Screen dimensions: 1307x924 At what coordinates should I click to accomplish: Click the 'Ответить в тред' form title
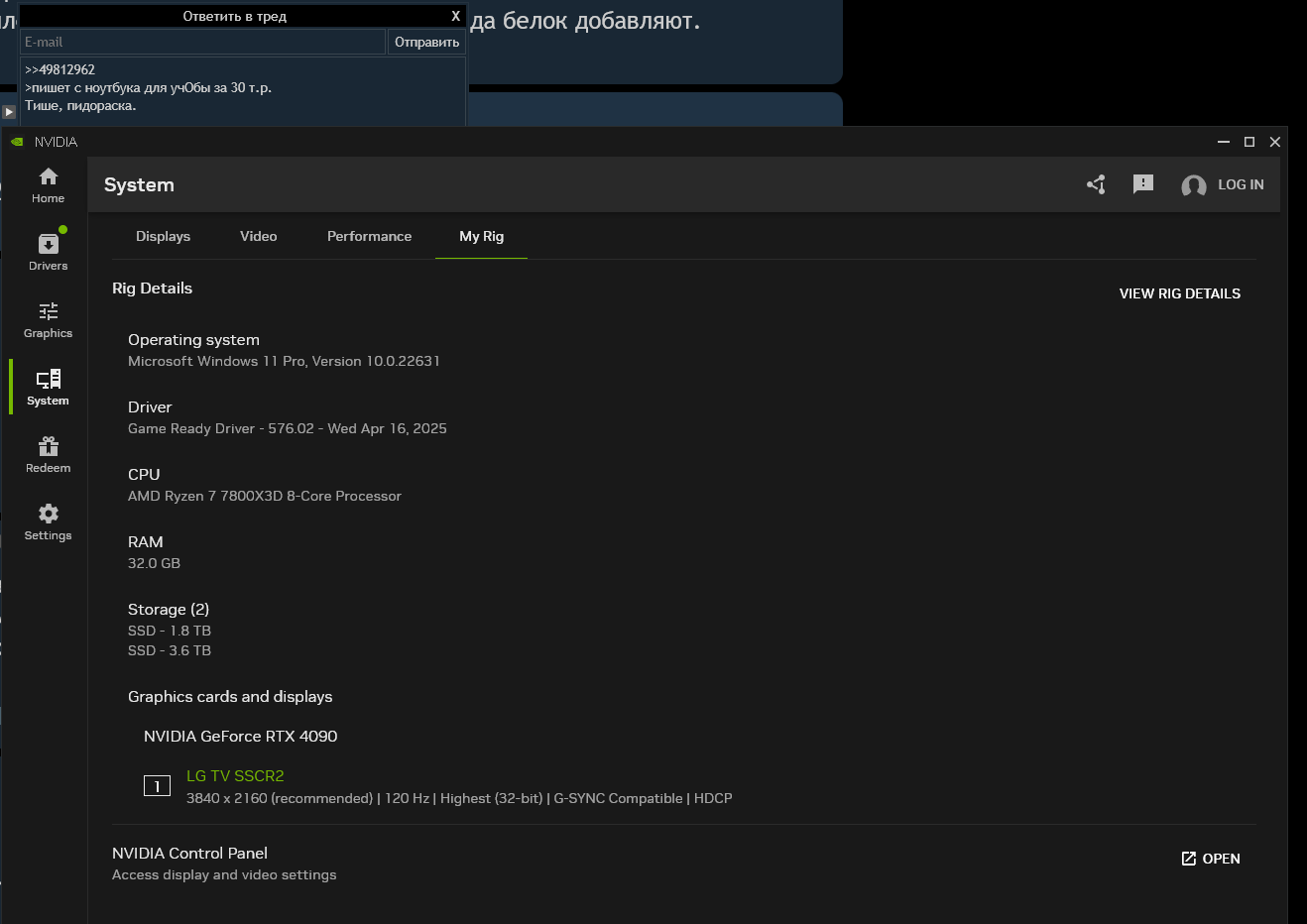[234, 16]
